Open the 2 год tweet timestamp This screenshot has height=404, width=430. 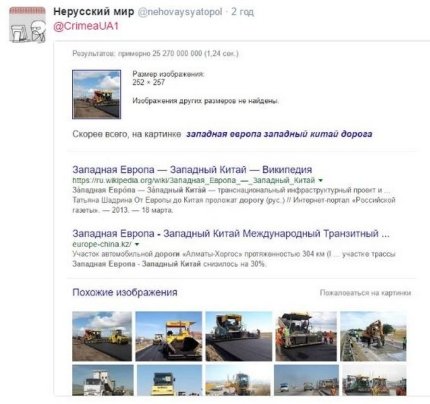click(x=242, y=12)
